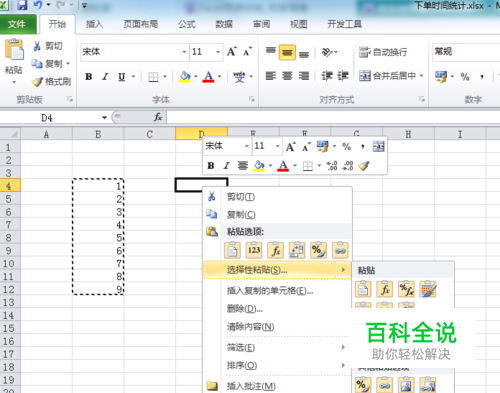Expand the 筛选(E) submenu
The height and width of the screenshot is (393, 500).
pos(277,348)
